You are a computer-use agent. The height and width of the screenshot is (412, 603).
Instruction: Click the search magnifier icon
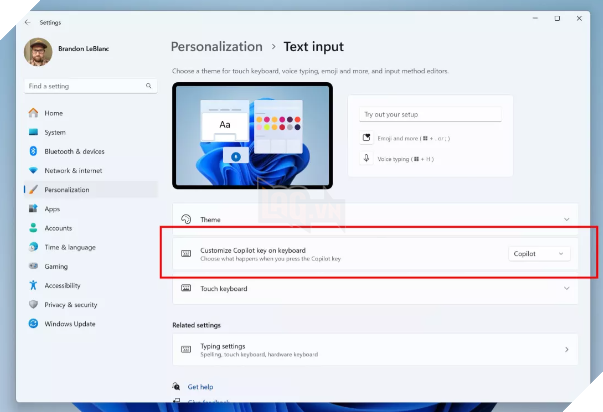click(x=148, y=86)
